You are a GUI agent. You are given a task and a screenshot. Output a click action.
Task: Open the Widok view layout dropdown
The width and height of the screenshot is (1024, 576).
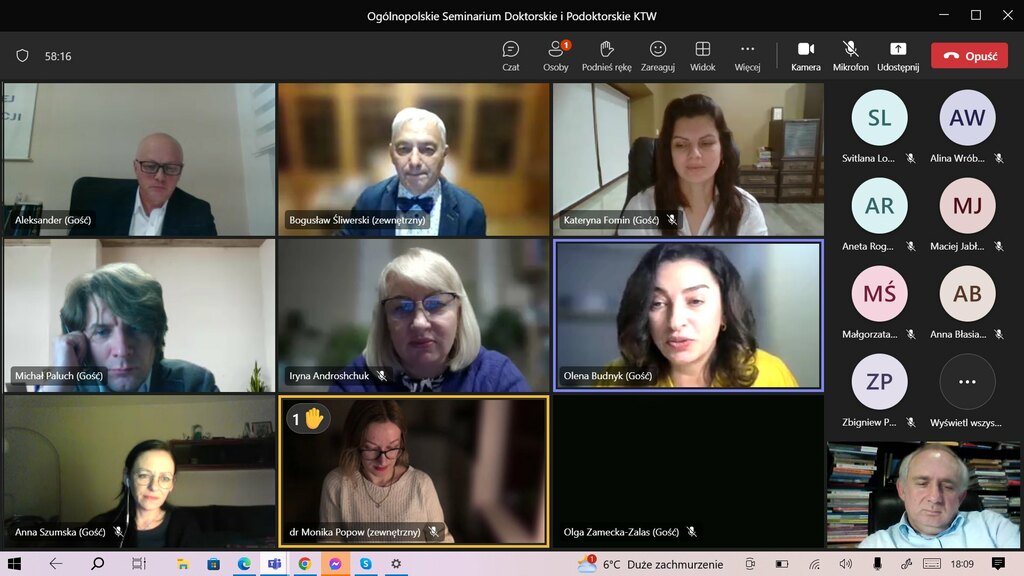click(702, 55)
